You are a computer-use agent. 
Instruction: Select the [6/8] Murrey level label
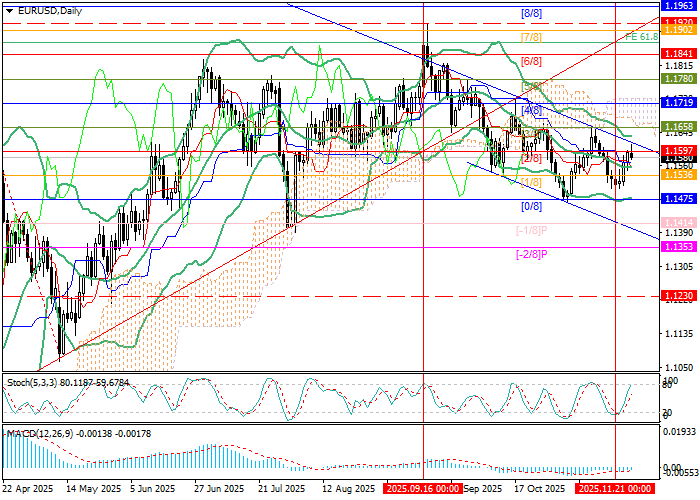coord(532,61)
